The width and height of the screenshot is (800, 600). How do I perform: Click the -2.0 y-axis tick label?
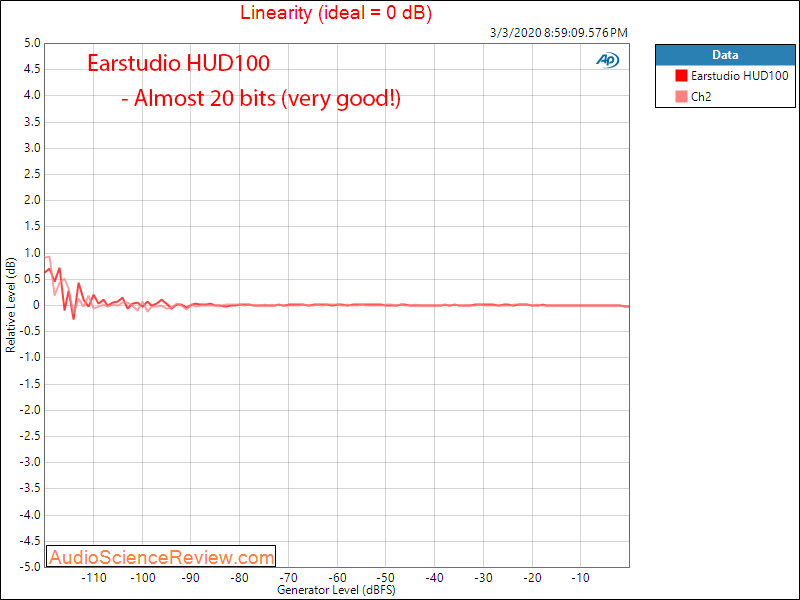point(30,410)
